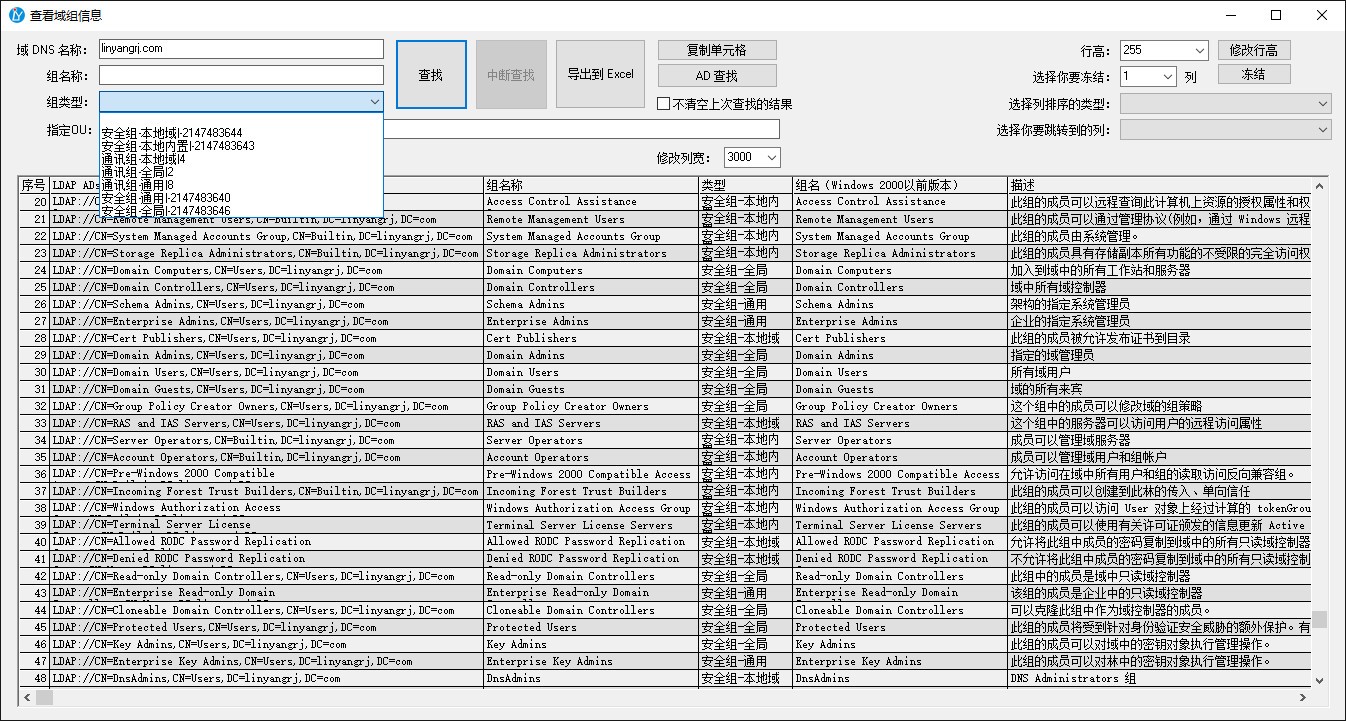Select the Cert Publishers group name cell
The height and width of the screenshot is (721, 1346).
pos(590,338)
